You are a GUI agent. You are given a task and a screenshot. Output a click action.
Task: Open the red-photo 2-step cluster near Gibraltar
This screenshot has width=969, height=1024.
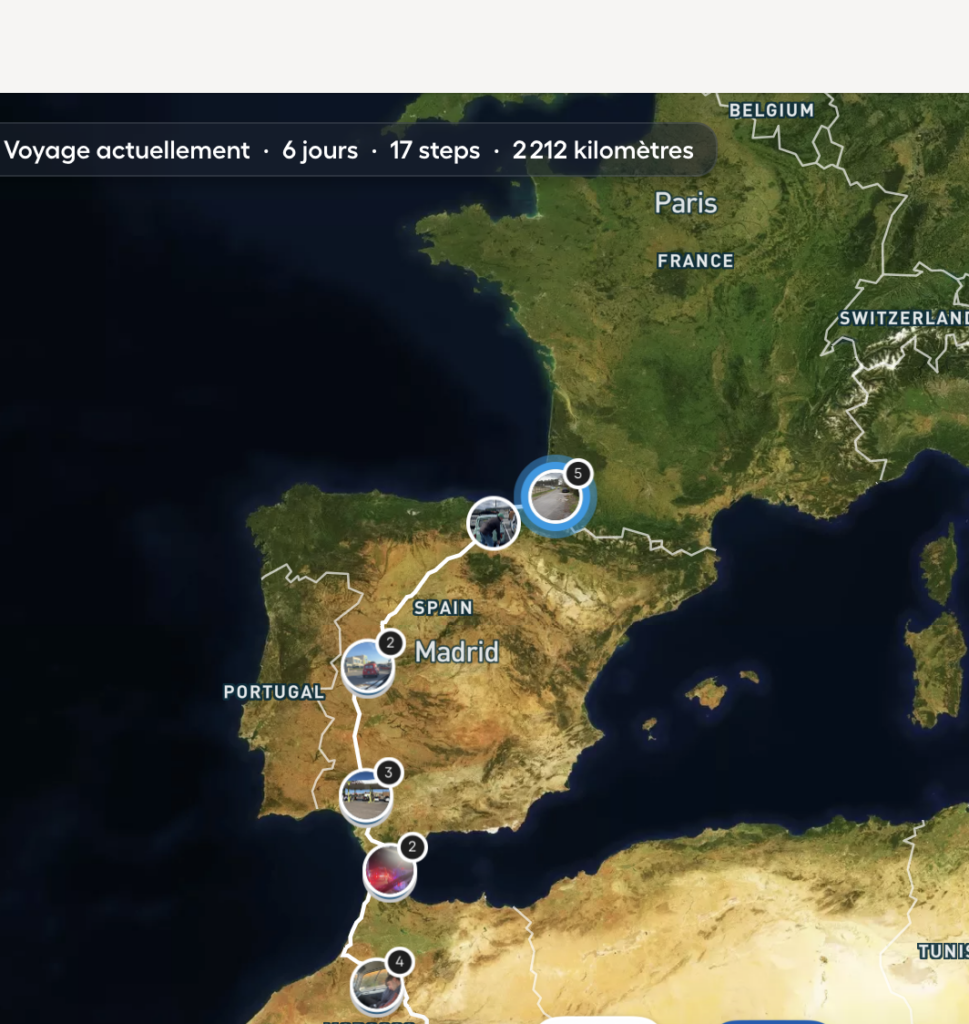click(x=389, y=871)
